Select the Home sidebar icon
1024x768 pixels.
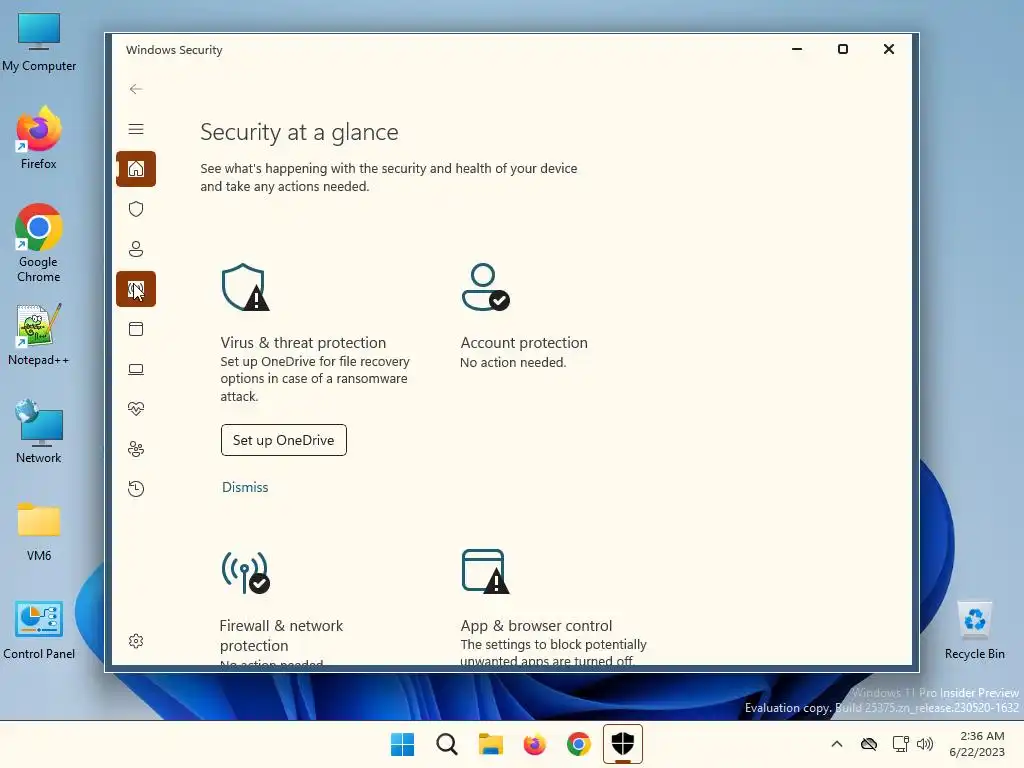coord(136,169)
